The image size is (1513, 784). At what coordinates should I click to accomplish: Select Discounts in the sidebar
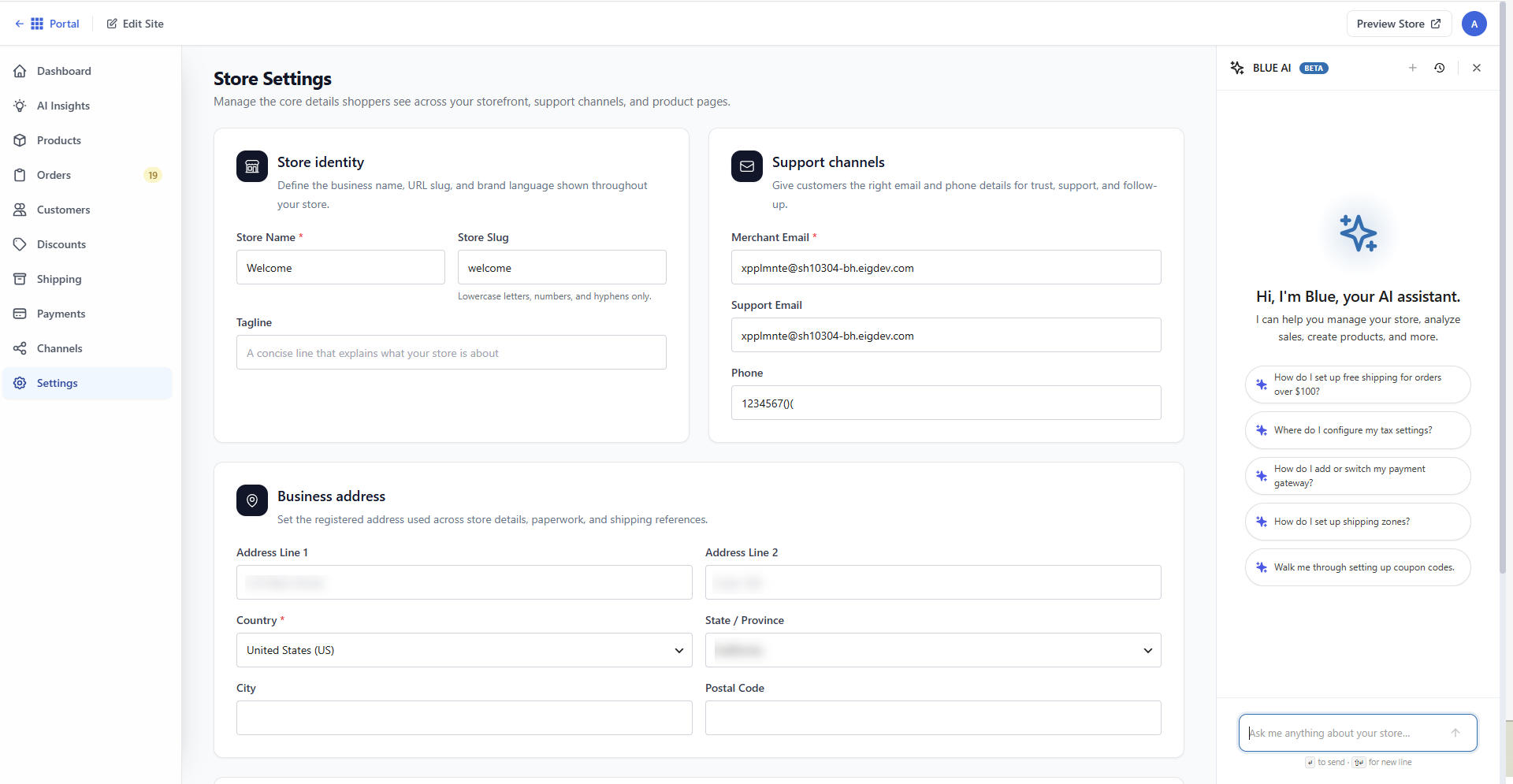(x=87, y=244)
